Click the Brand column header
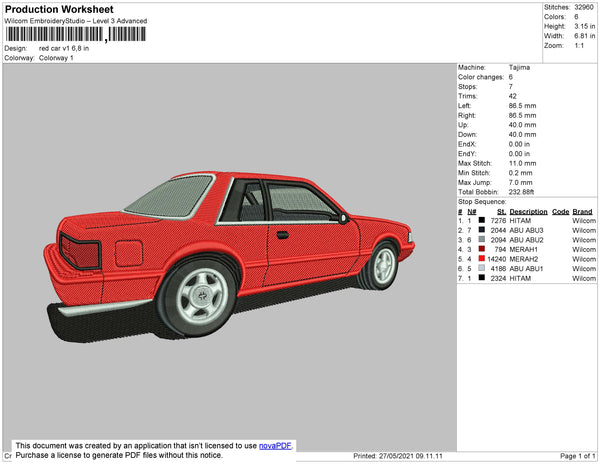The width and height of the screenshot is (600, 464). pyautogui.click(x=582, y=212)
